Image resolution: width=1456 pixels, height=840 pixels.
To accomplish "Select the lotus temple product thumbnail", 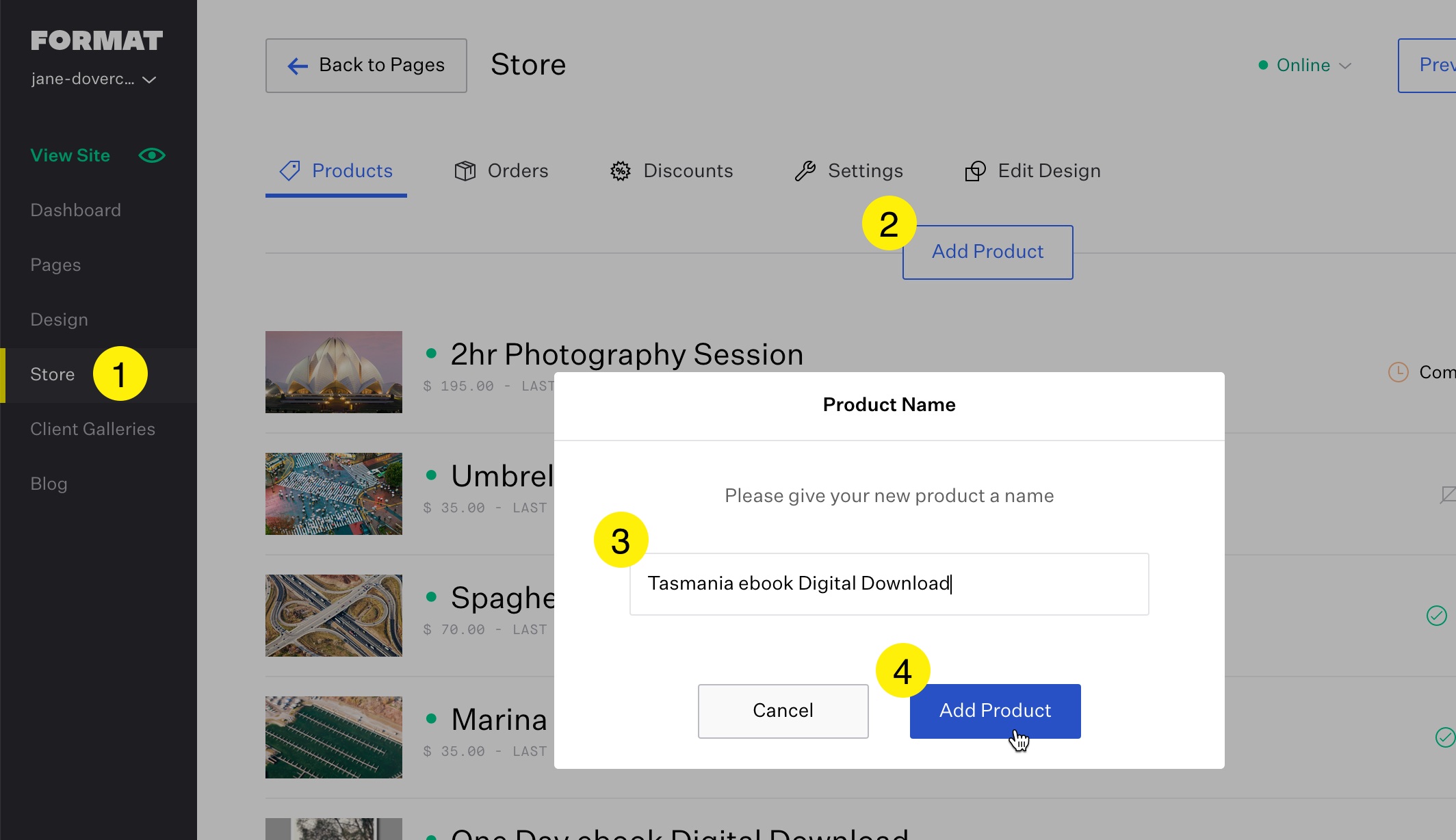I will point(334,372).
